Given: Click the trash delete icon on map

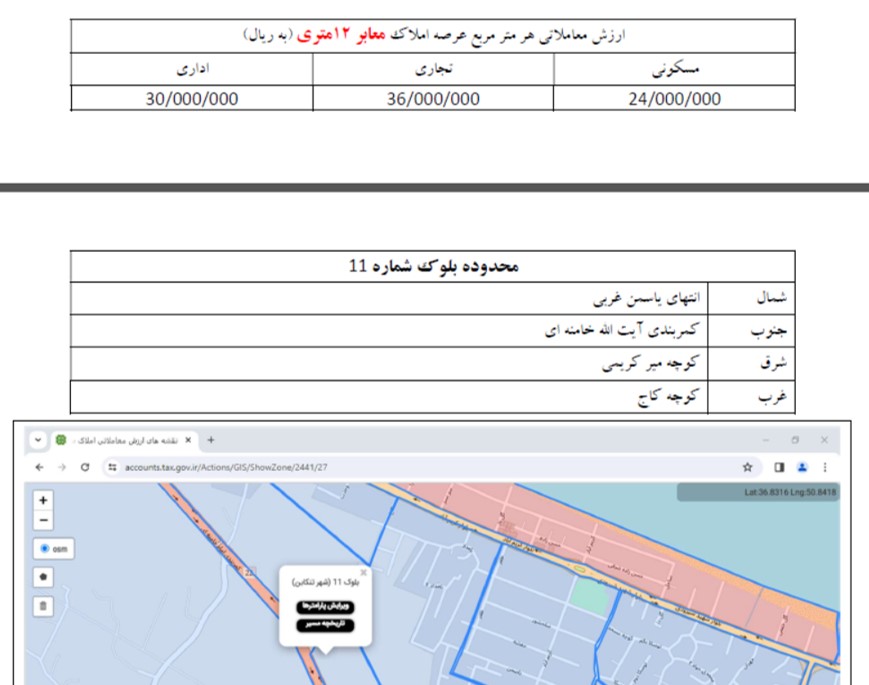Looking at the screenshot, I should click(43, 605).
